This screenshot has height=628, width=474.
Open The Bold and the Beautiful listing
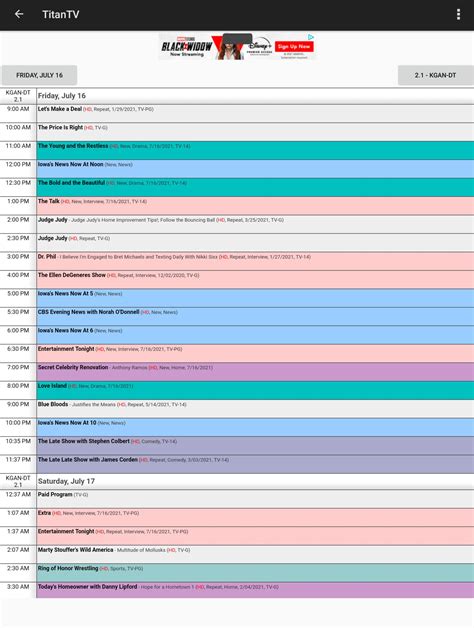tap(255, 187)
